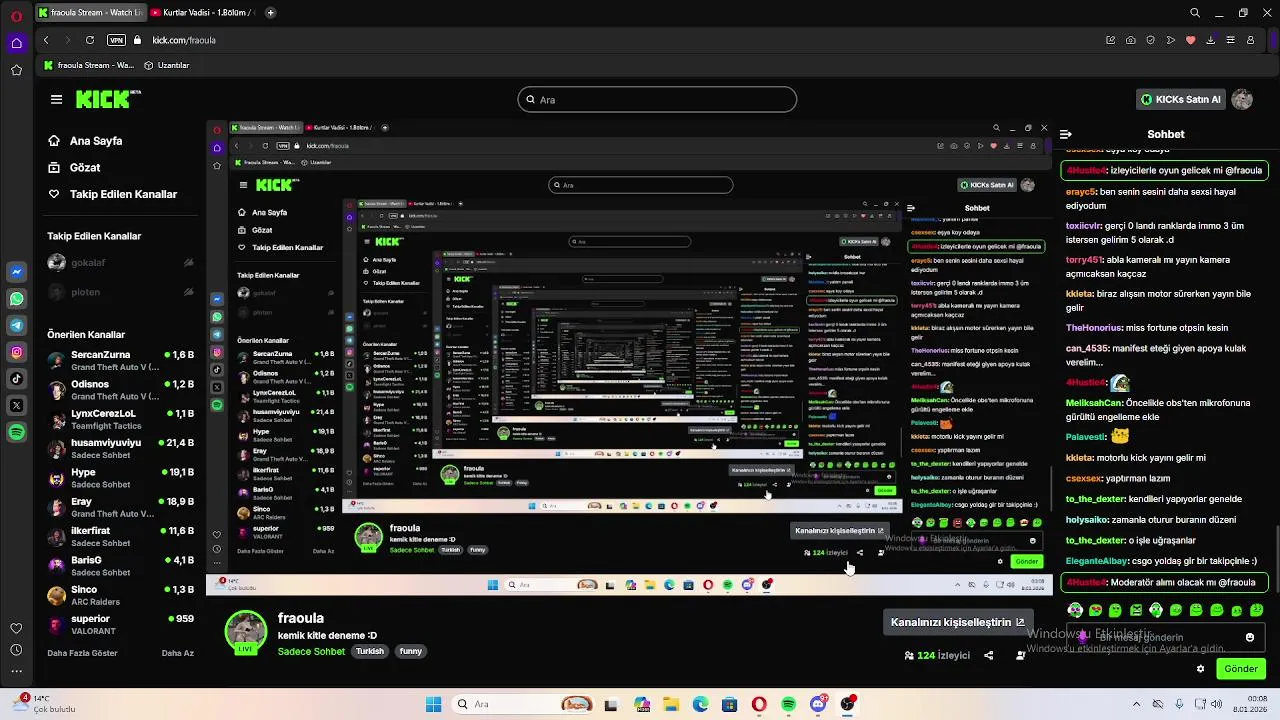This screenshot has width=1280, height=720.
Task: Open Messenger in Opera sidebar
Action: (16, 272)
